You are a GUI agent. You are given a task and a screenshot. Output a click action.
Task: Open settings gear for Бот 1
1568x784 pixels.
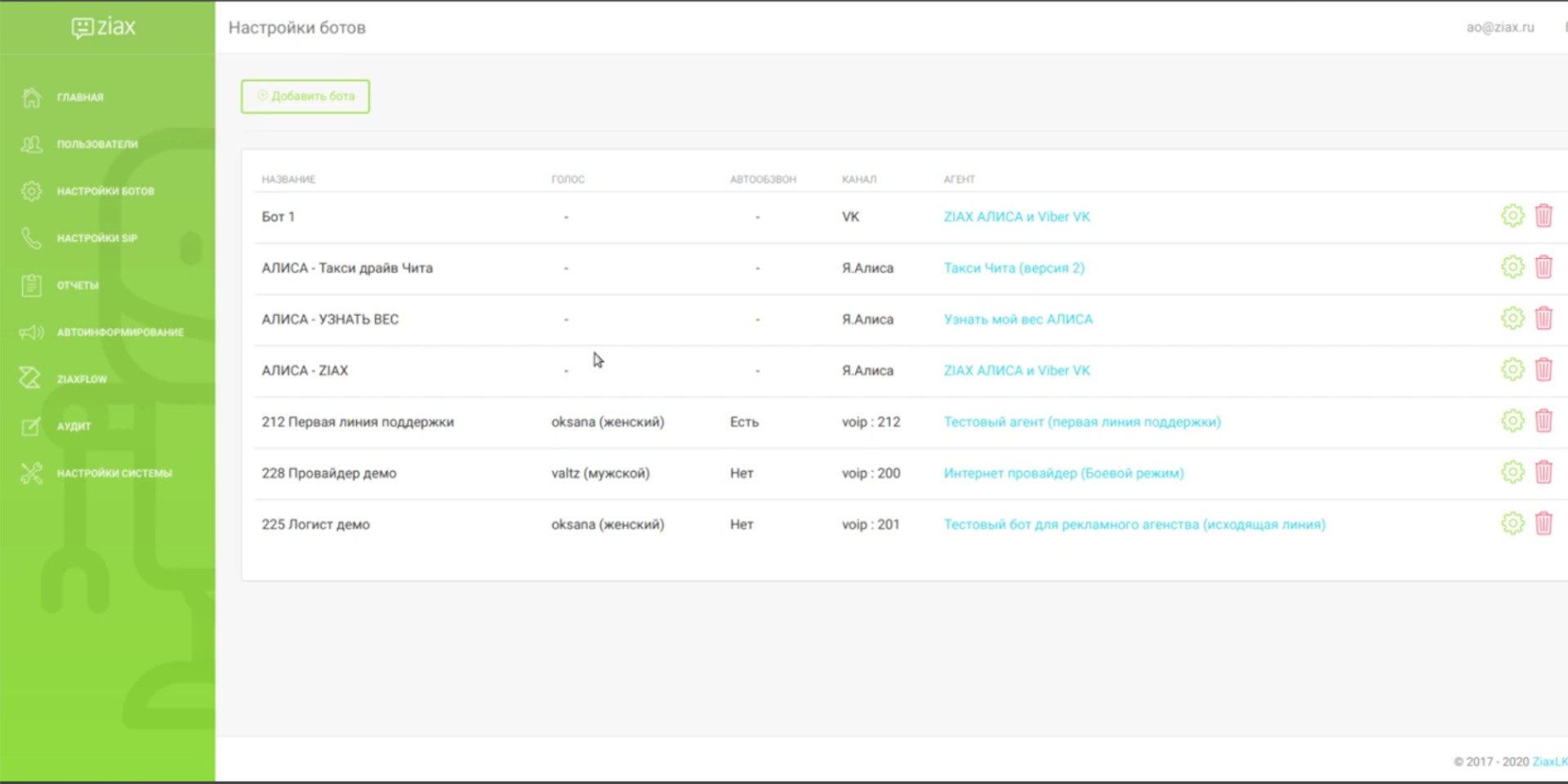point(1512,216)
